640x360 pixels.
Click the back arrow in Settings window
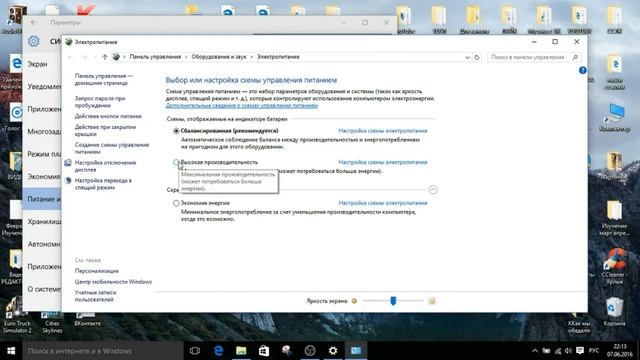click(33, 22)
